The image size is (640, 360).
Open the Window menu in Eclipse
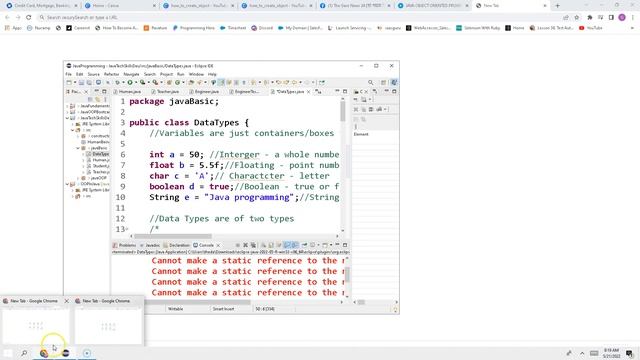click(x=196, y=74)
